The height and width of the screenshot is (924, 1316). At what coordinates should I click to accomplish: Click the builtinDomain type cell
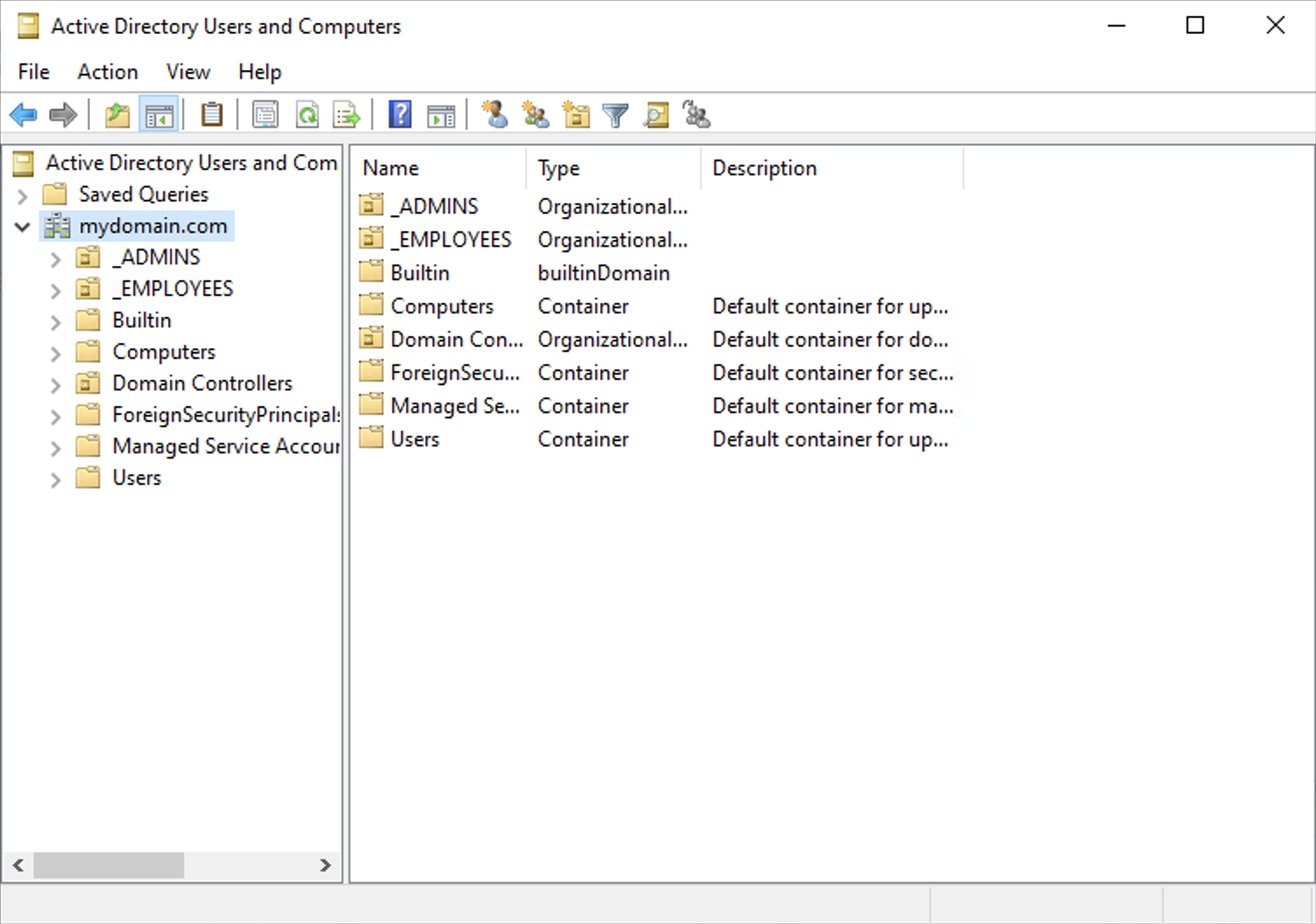[x=604, y=273]
